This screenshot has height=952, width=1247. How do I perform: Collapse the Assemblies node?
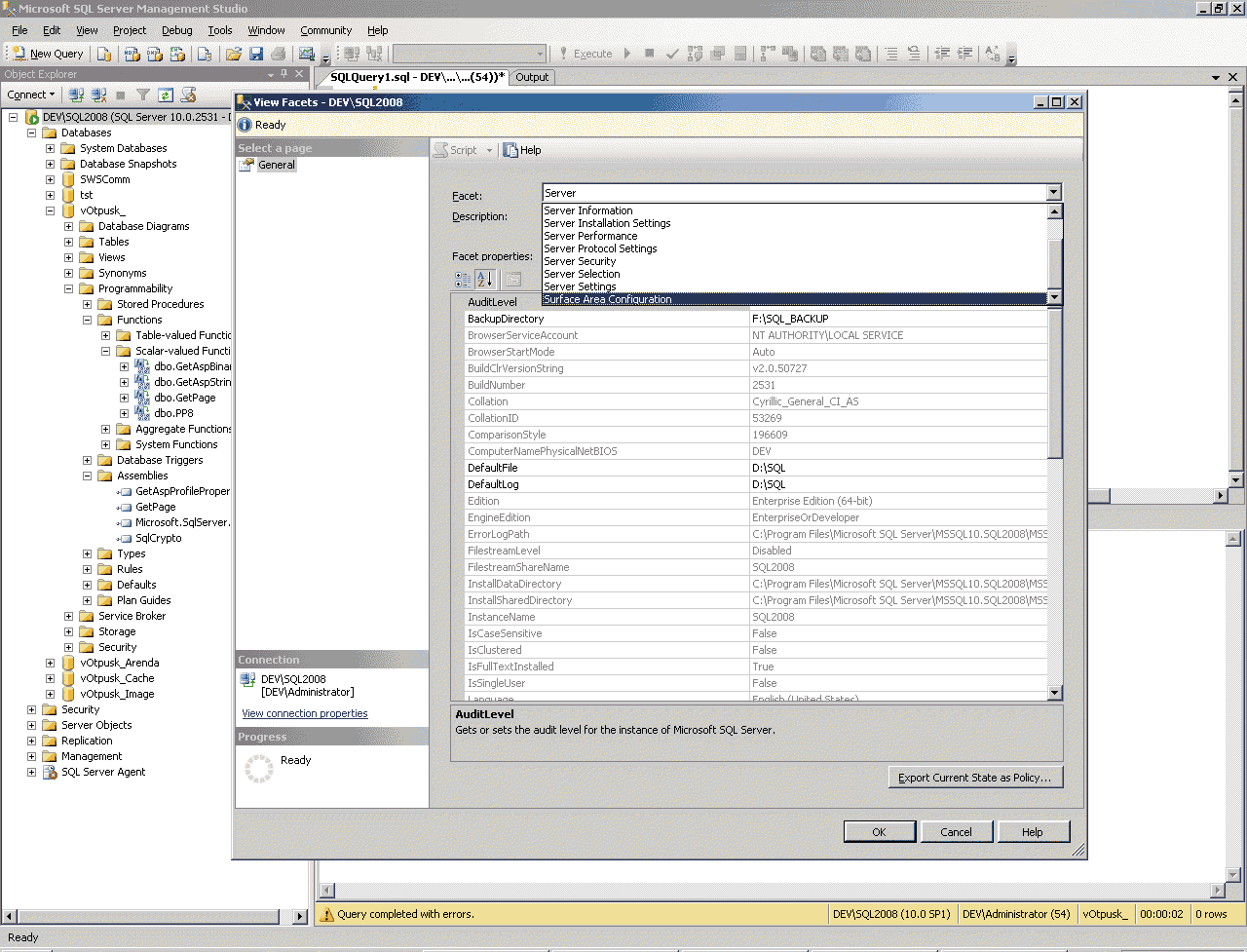coord(87,476)
